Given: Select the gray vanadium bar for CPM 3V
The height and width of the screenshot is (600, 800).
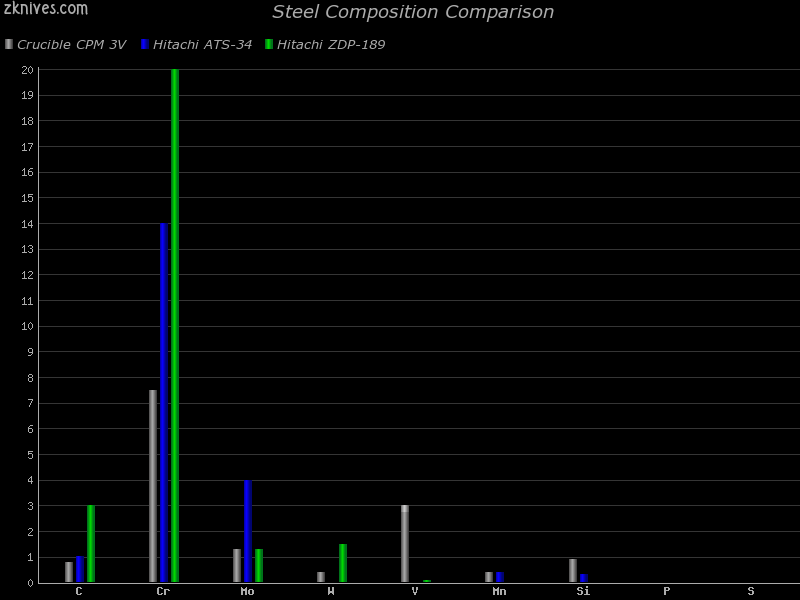Looking at the screenshot, I should [405, 543].
